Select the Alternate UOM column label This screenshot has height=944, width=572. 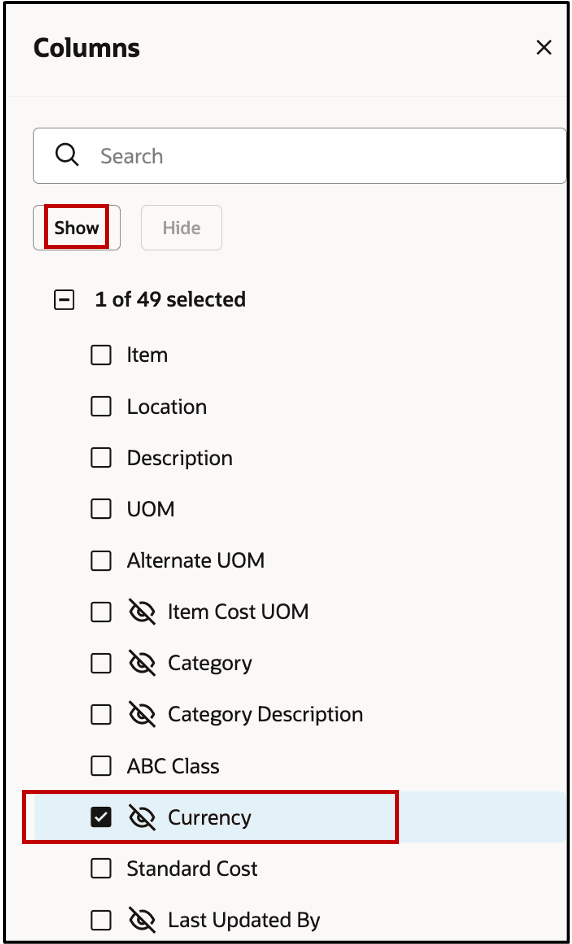pos(196,561)
